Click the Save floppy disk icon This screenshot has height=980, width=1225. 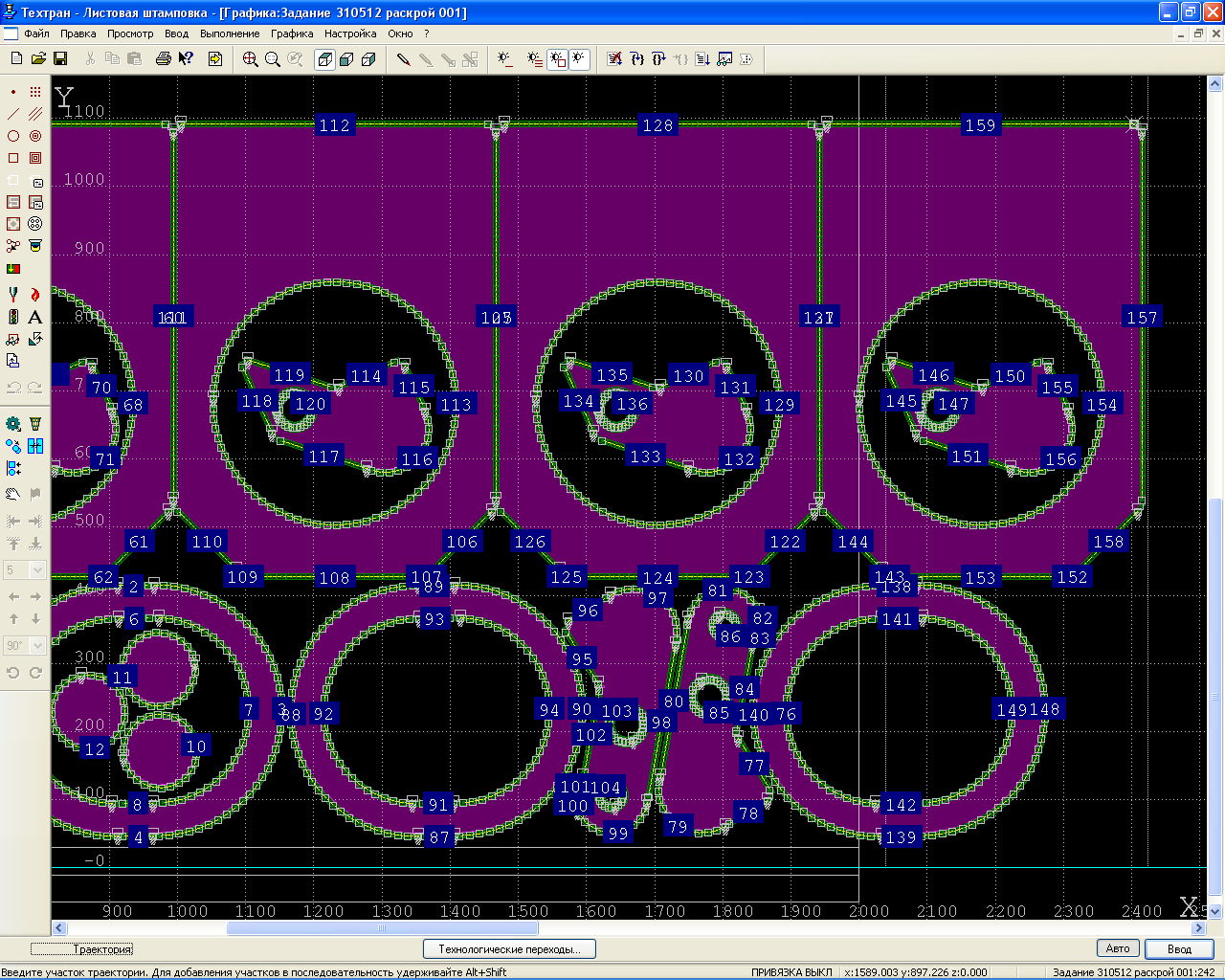click(x=60, y=59)
